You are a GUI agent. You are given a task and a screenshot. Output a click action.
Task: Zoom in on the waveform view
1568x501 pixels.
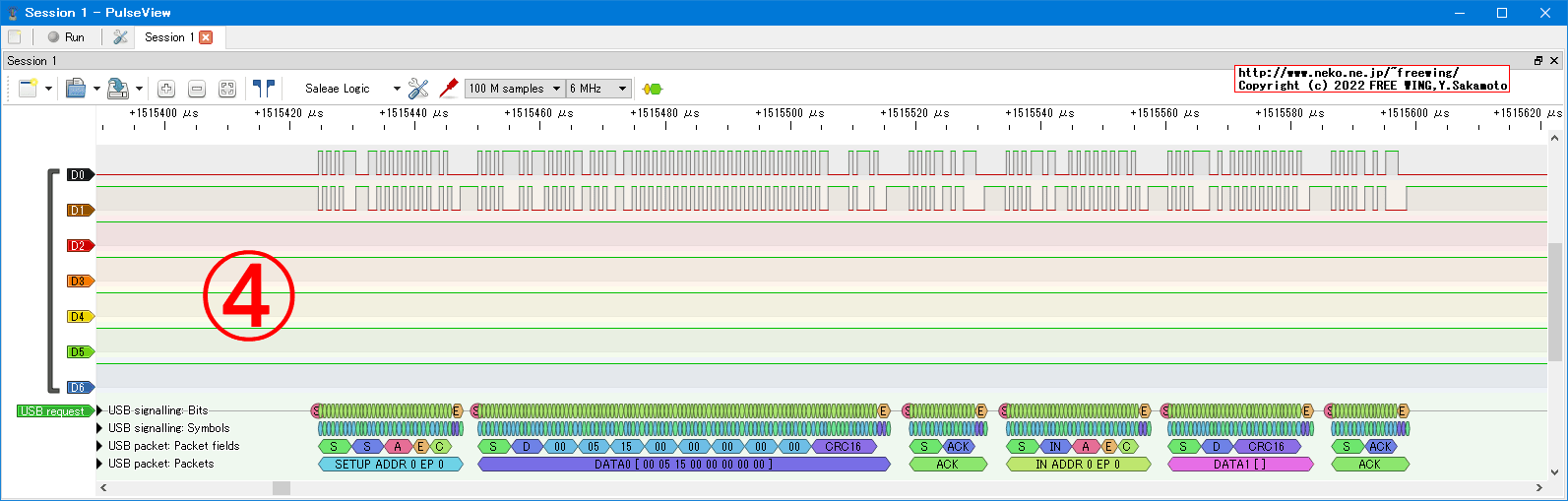(x=166, y=89)
